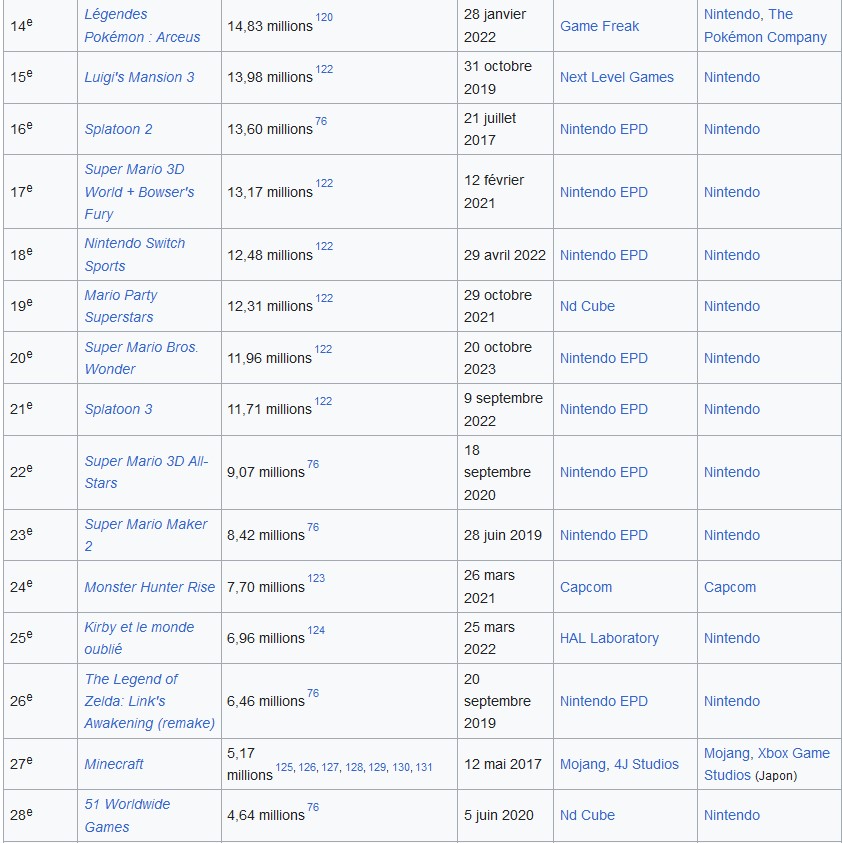Follow the Game Freak developer link
This screenshot has height=843, width=842.
pos(600,26)
